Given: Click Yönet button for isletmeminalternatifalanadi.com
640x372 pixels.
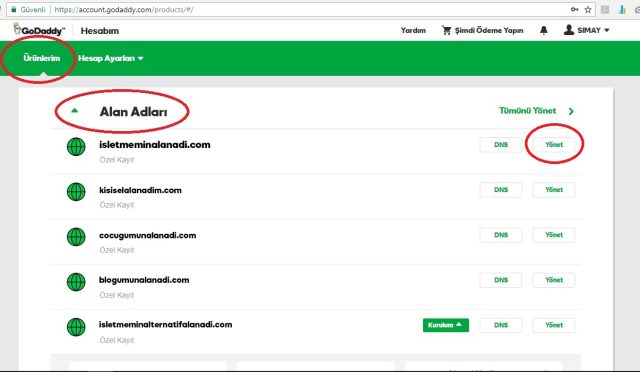Looking at the screenshot, I should [554, 325].
